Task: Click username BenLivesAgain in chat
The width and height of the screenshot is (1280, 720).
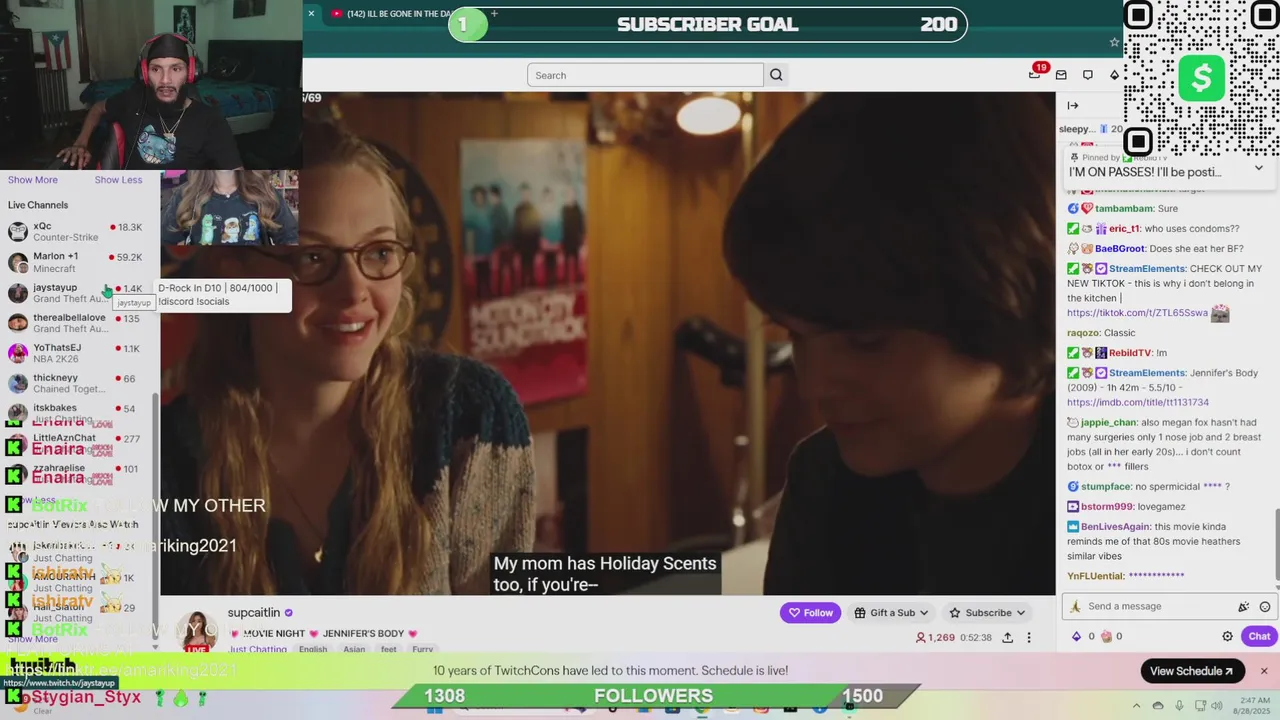Action: 1115,527
